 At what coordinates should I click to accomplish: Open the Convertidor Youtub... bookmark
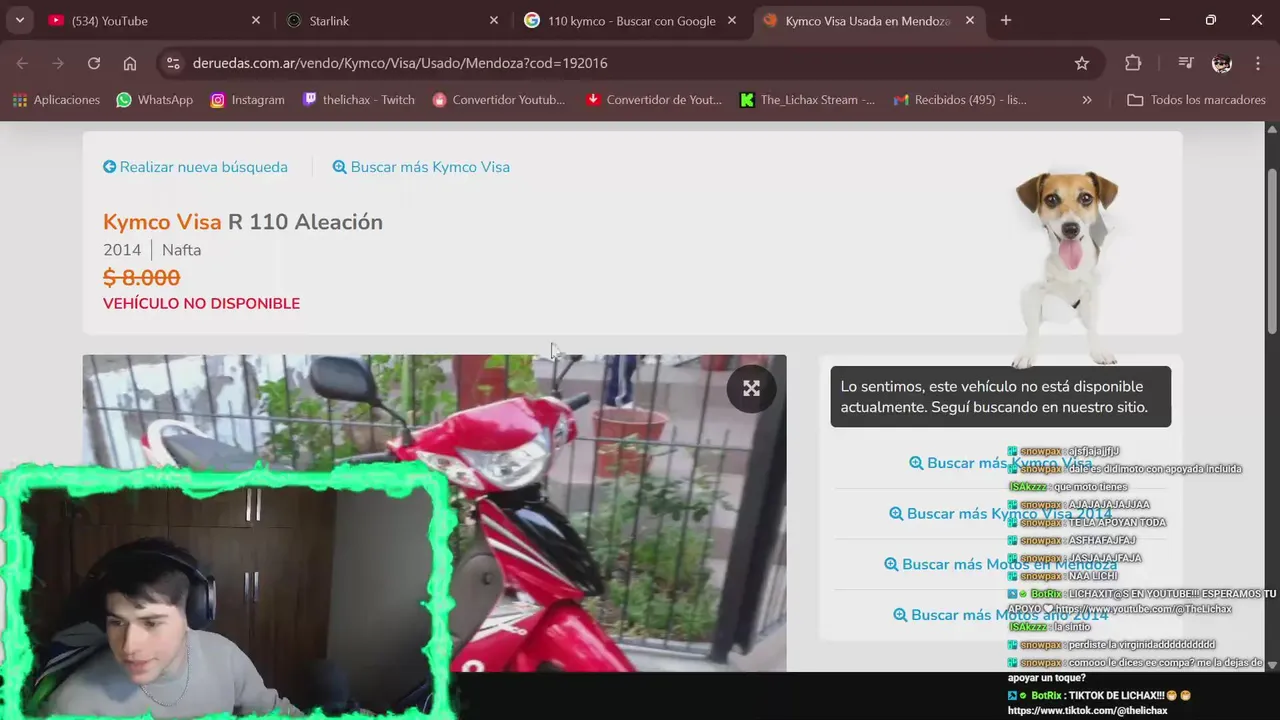click(499, 100)
